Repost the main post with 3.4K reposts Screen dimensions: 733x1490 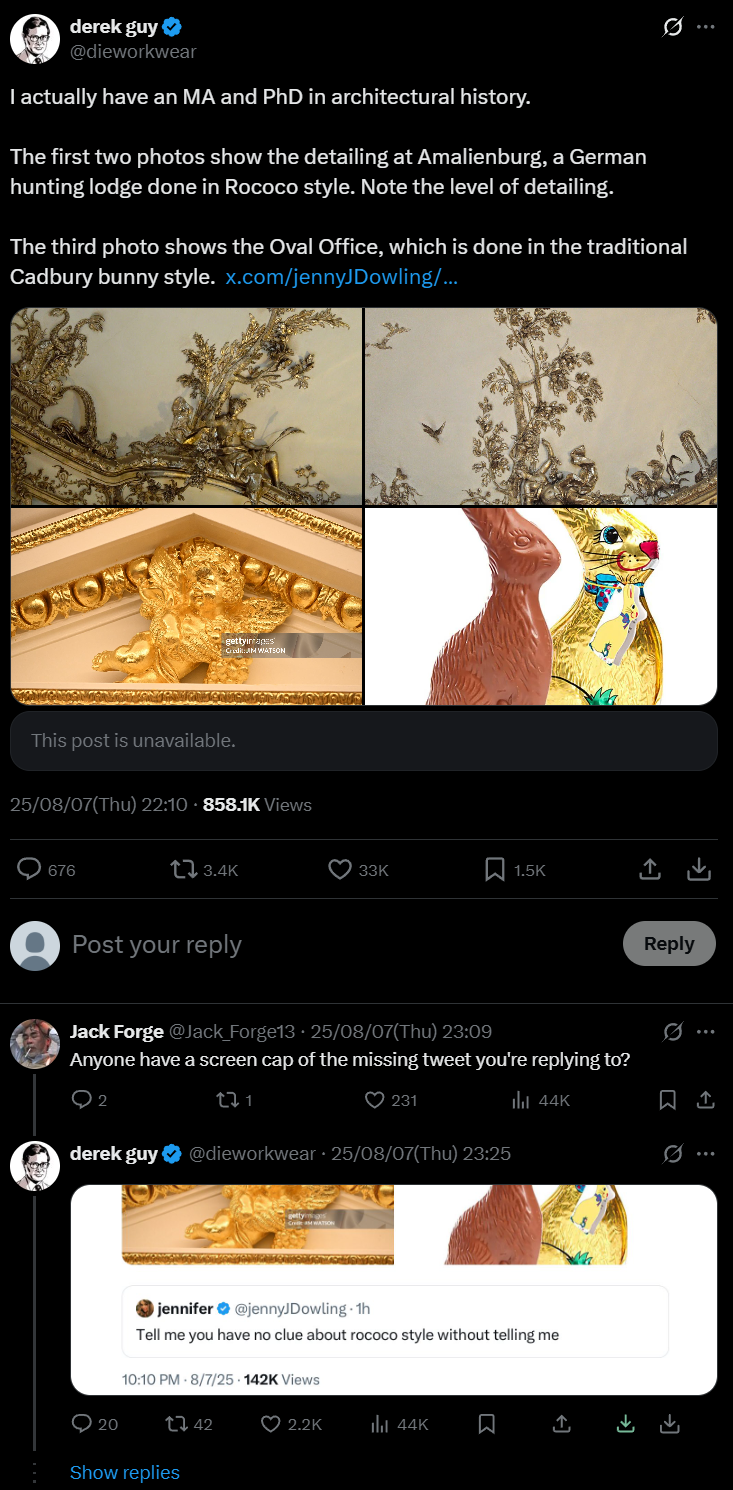[183, 870]
